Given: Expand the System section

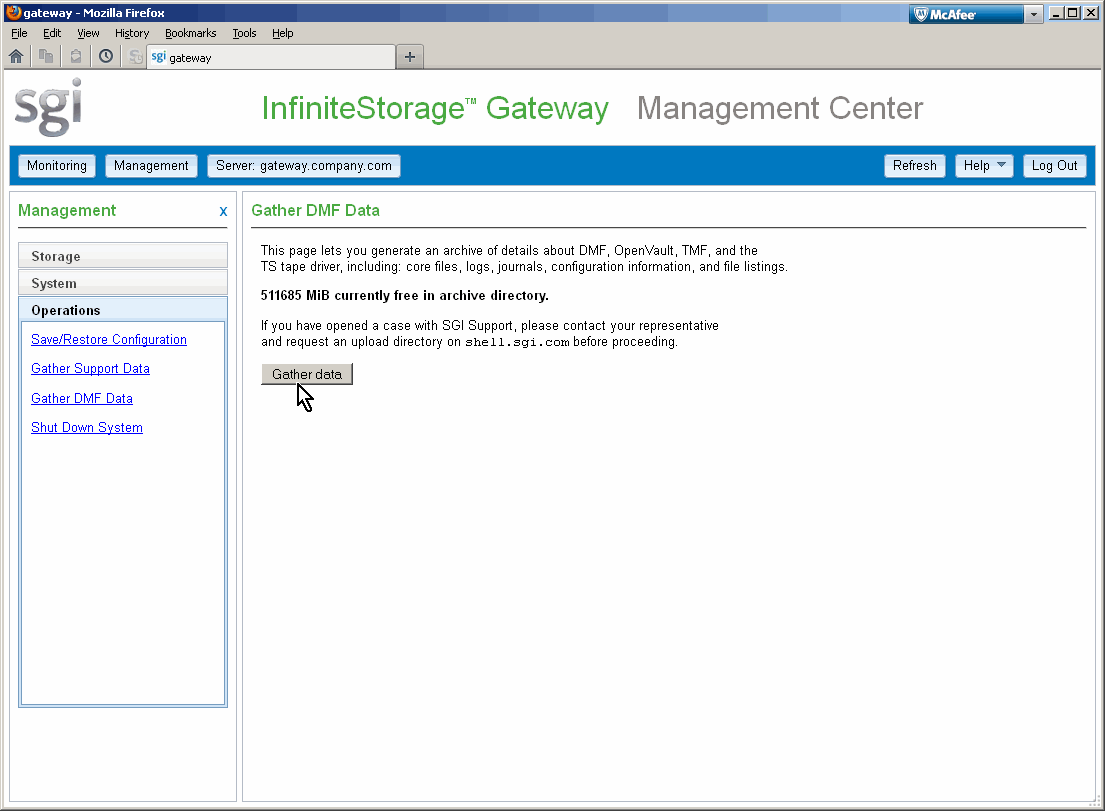Looking at the screenshot, I should [123, 283].
